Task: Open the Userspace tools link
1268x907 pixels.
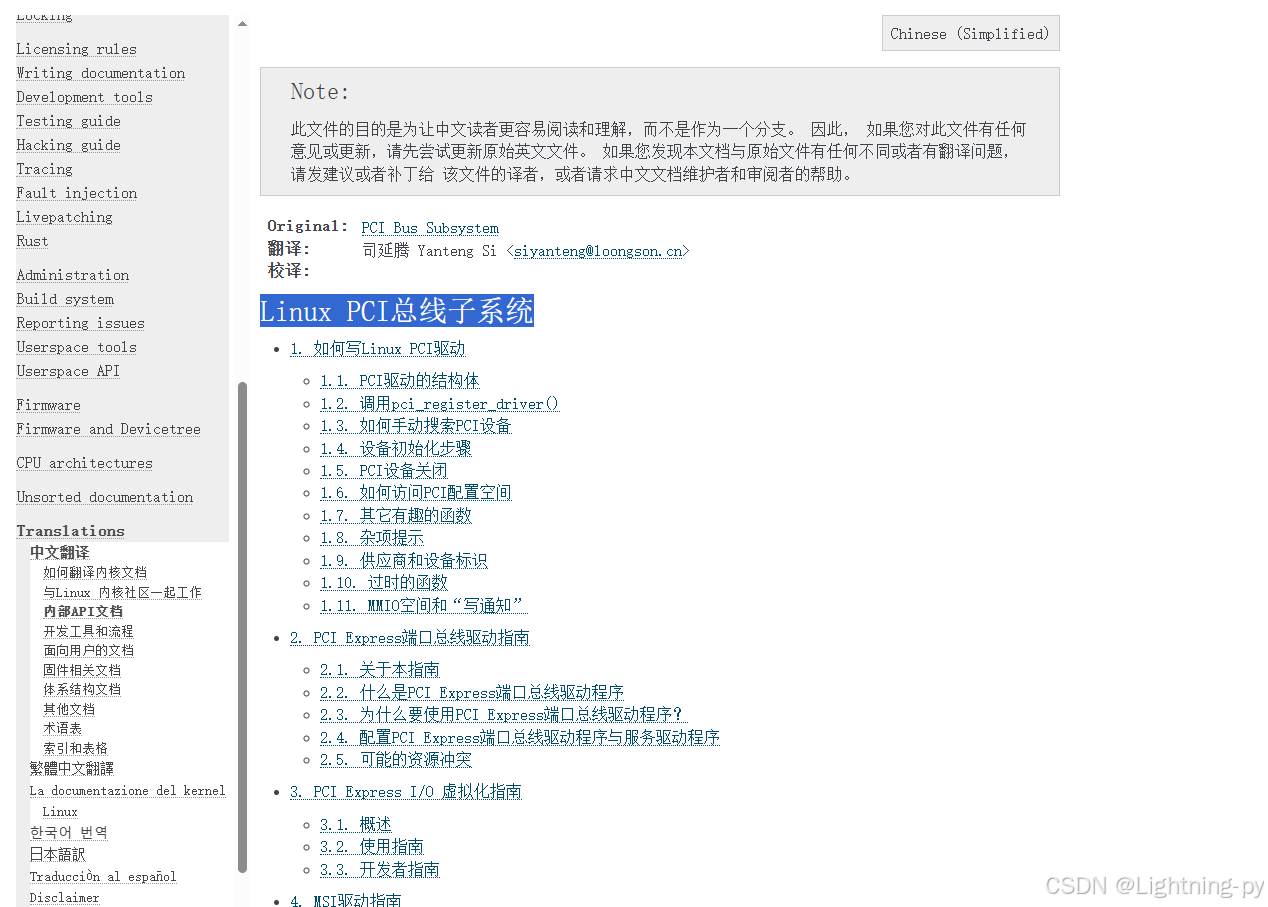Action: point(76,347)
